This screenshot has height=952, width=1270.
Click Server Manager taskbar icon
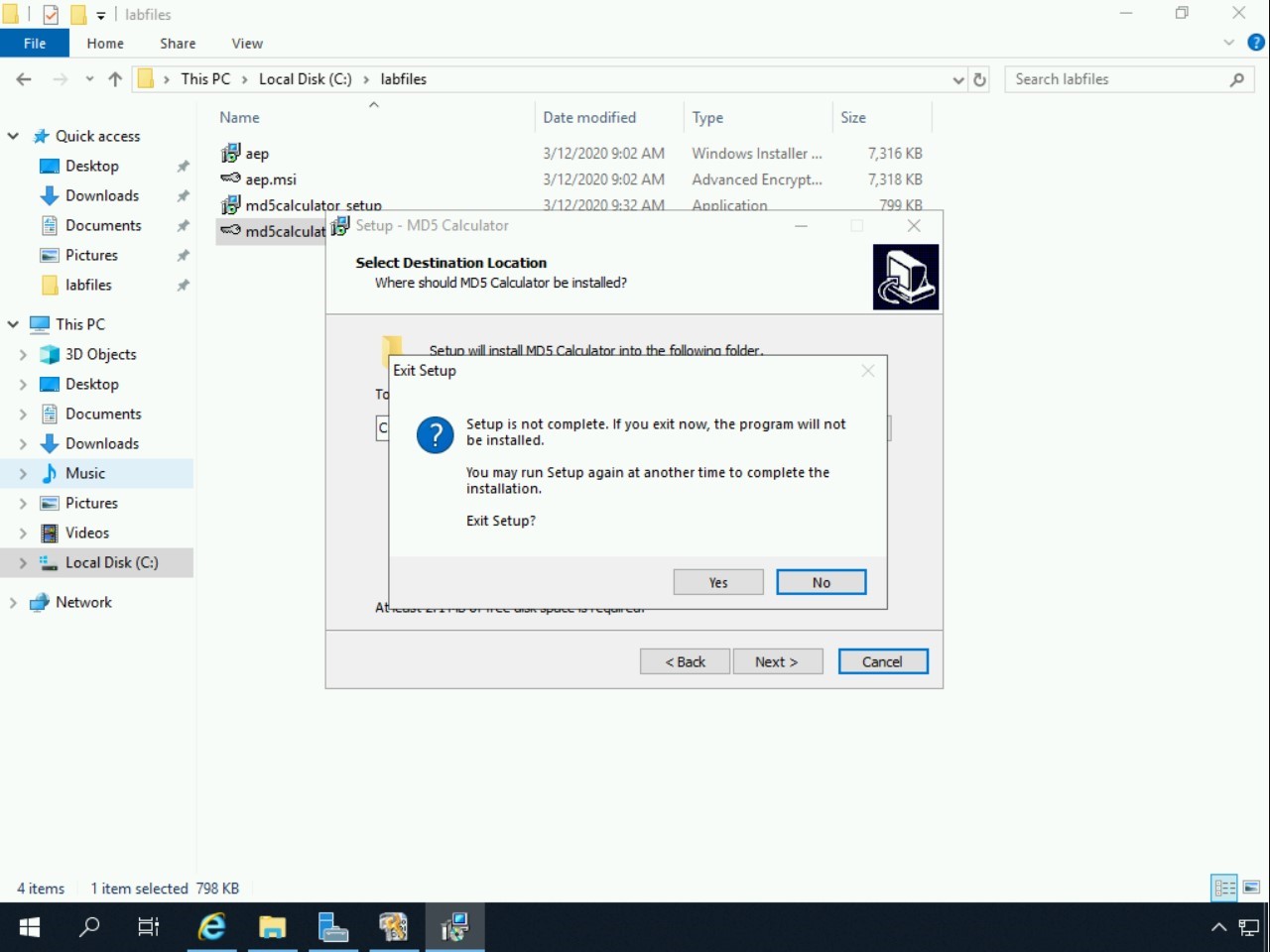point(333,927)
